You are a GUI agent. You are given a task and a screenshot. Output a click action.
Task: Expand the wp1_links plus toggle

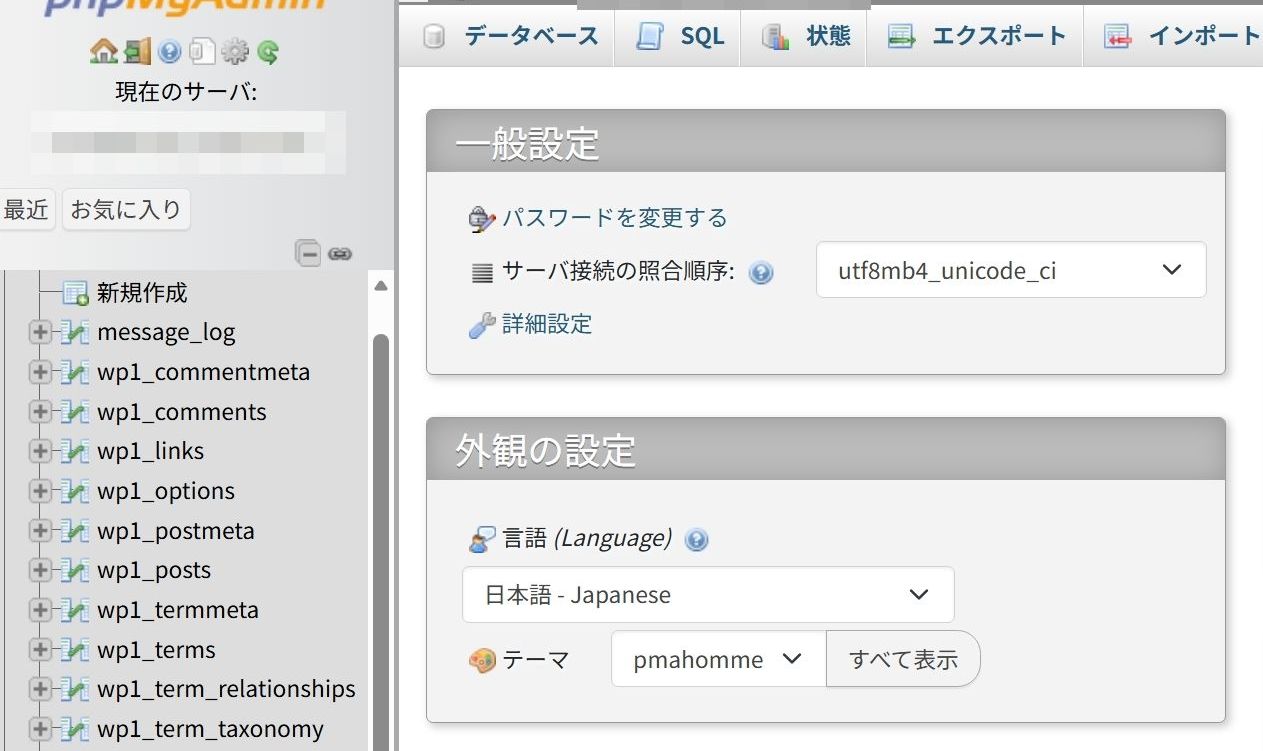click(x=40, y=451)
